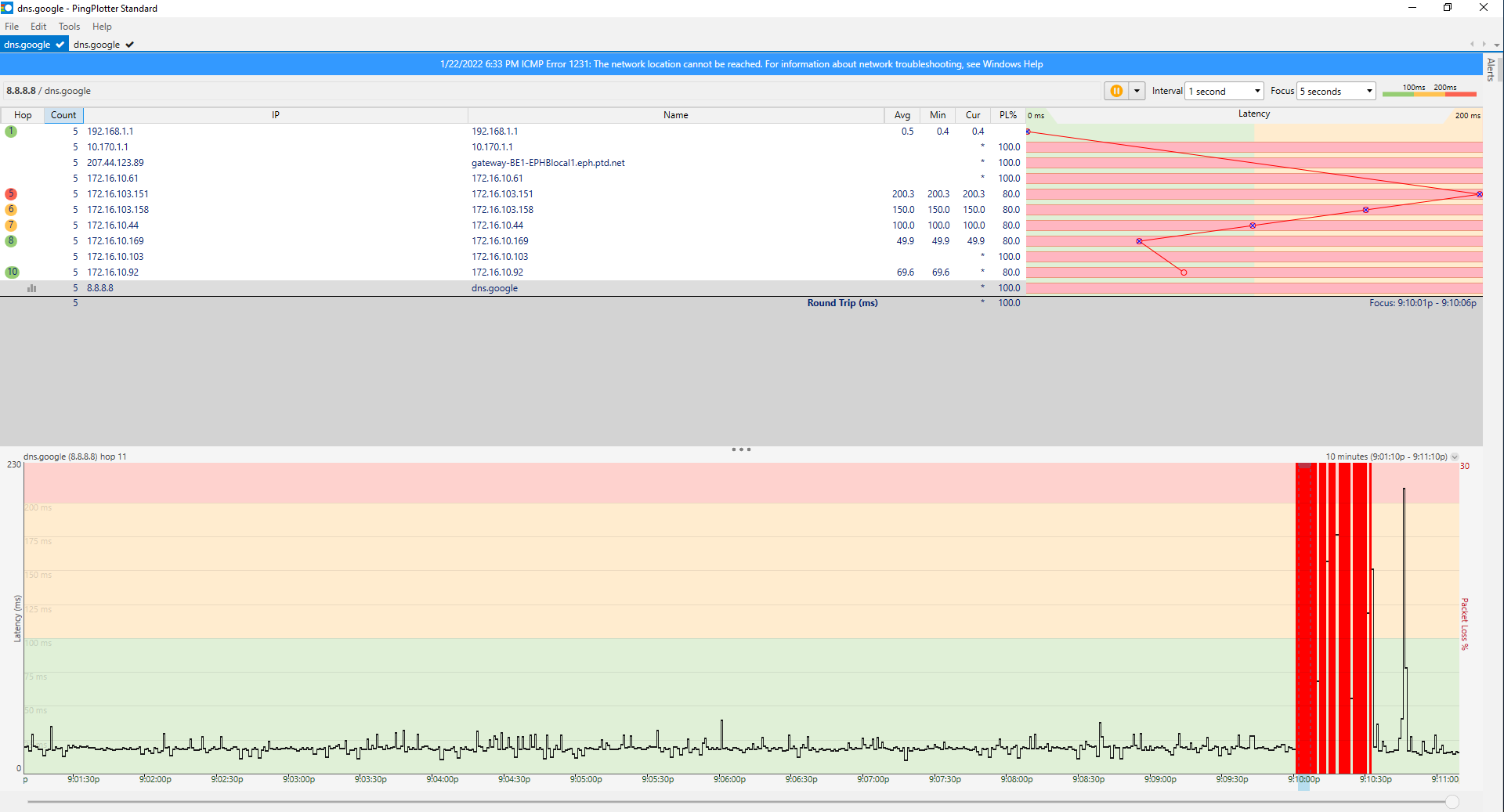Click the 8.8.8.8 / dns.google target address field
Viewport: 1504px width, 812px height.
(49, 91)
